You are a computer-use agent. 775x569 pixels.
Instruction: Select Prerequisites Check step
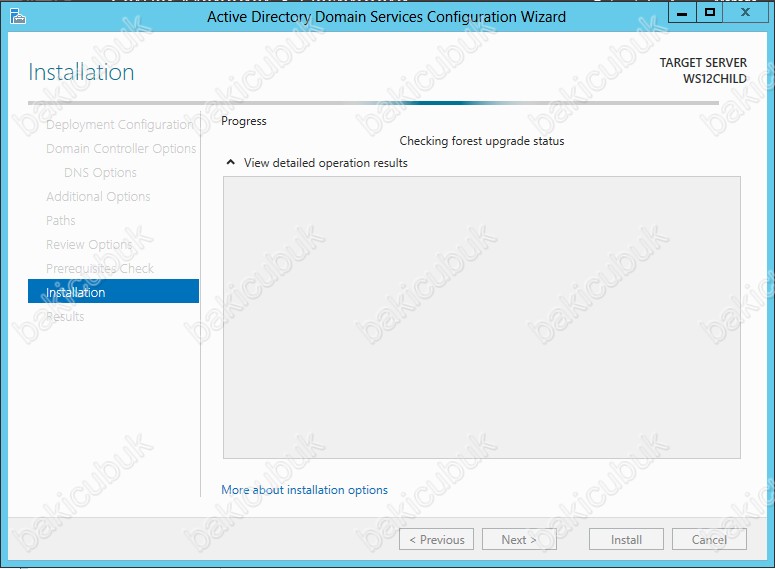100,268
